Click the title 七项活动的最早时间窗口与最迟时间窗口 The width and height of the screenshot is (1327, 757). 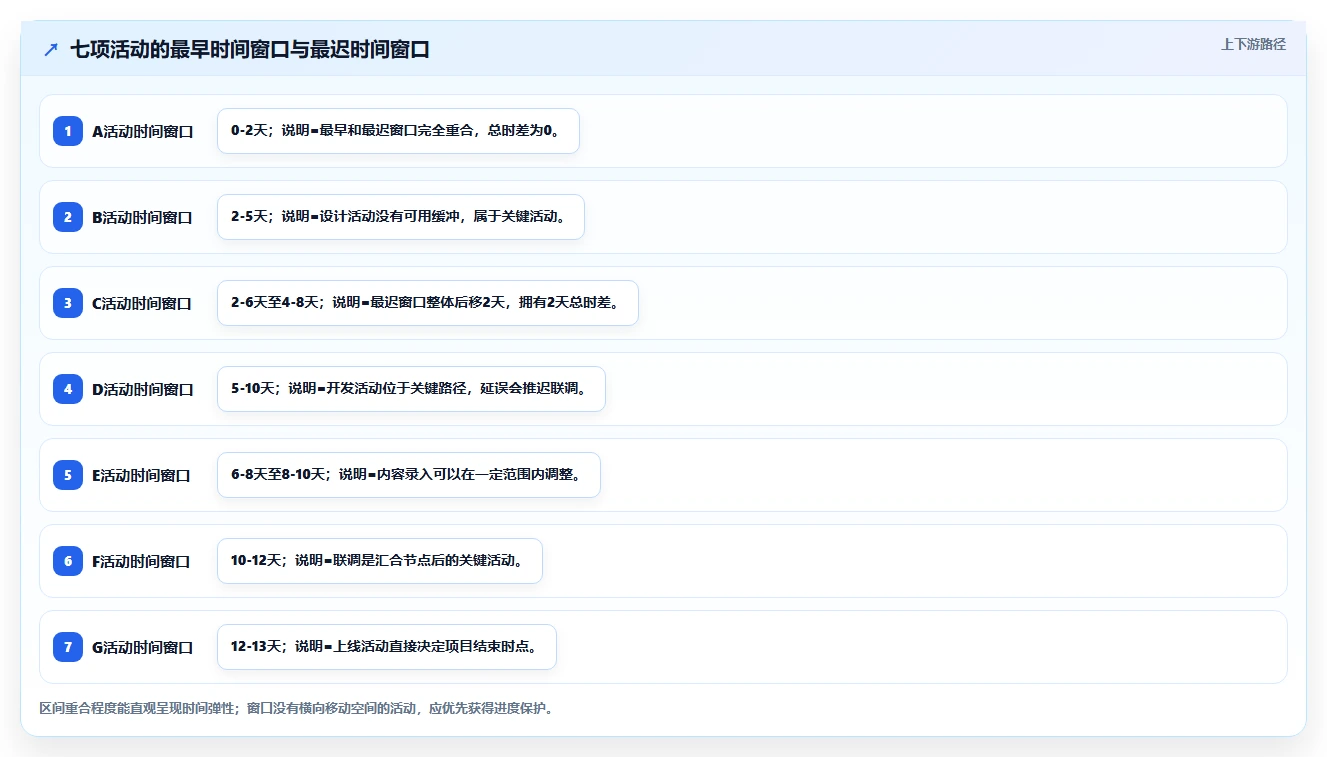pyautogui.click(x=250, y=50)
